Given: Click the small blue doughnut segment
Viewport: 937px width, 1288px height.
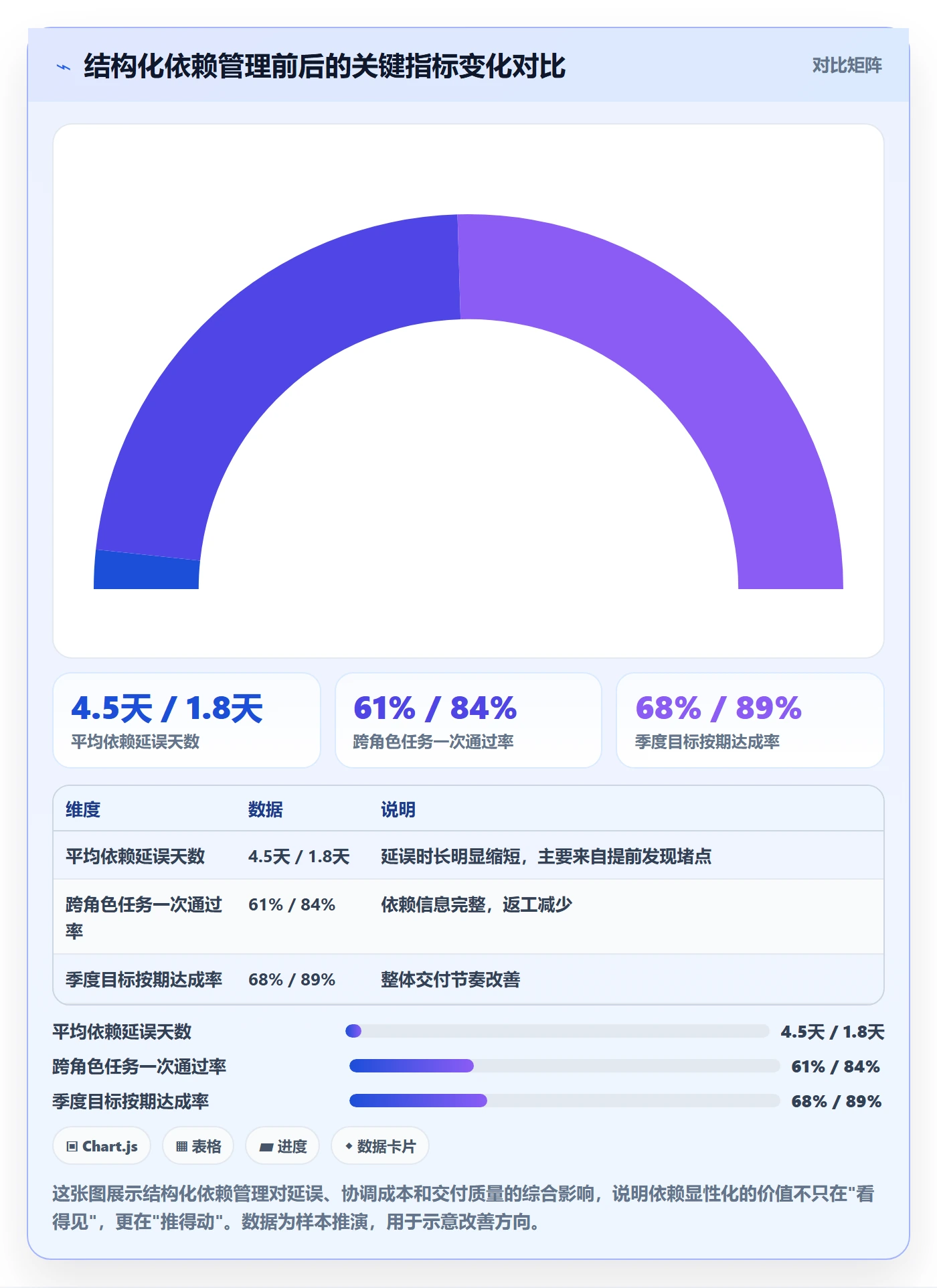Looking at the screenshot, I should point(147,571).
